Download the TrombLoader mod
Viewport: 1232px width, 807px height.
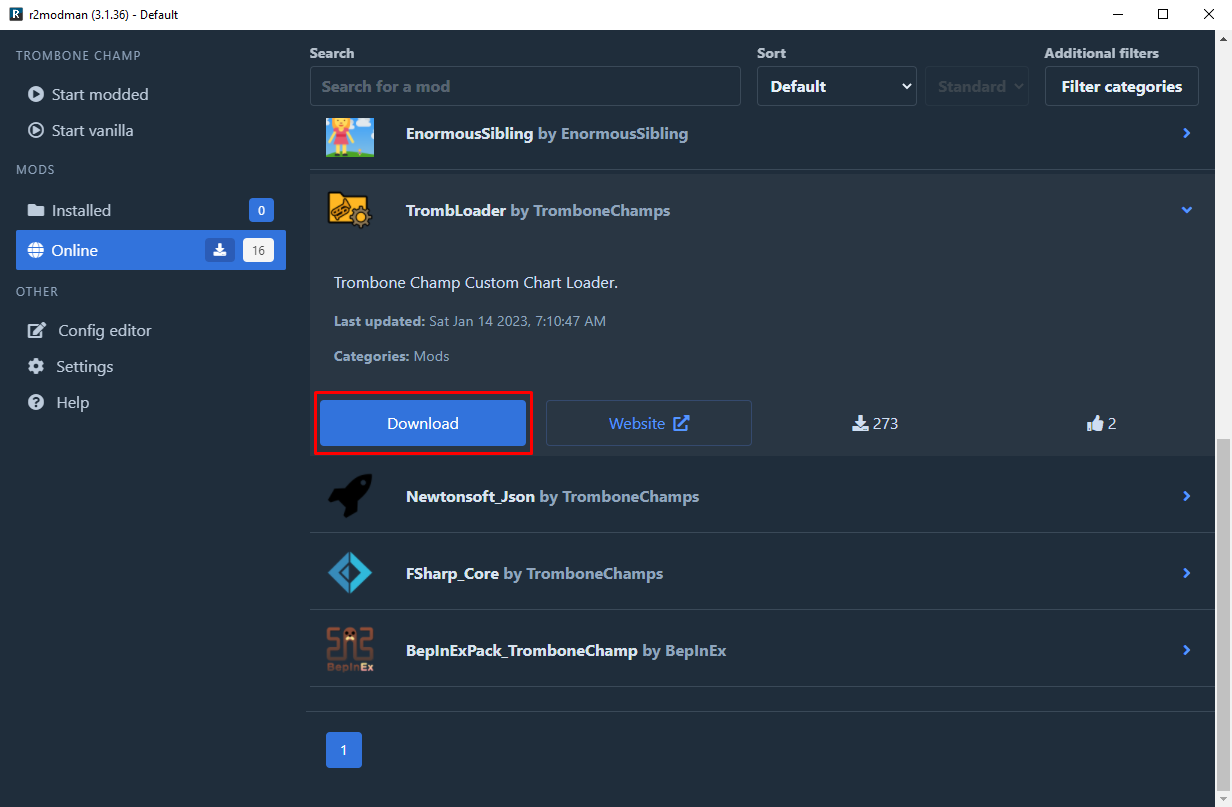tap(423, 423)
